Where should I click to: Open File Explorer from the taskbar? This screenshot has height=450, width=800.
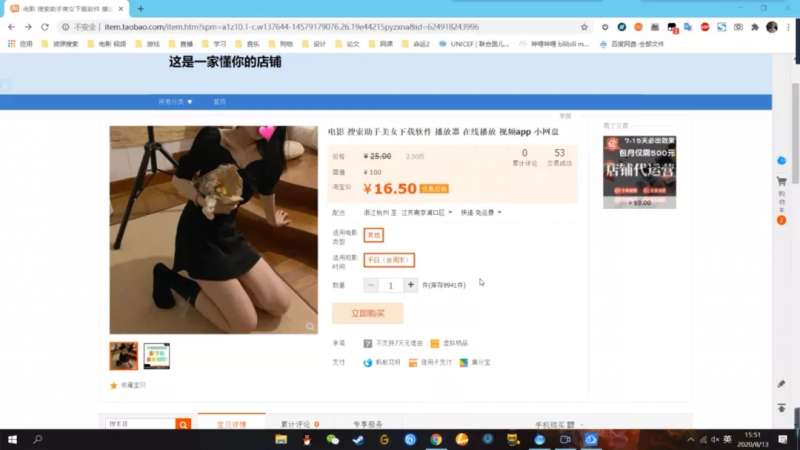(281, 439)
